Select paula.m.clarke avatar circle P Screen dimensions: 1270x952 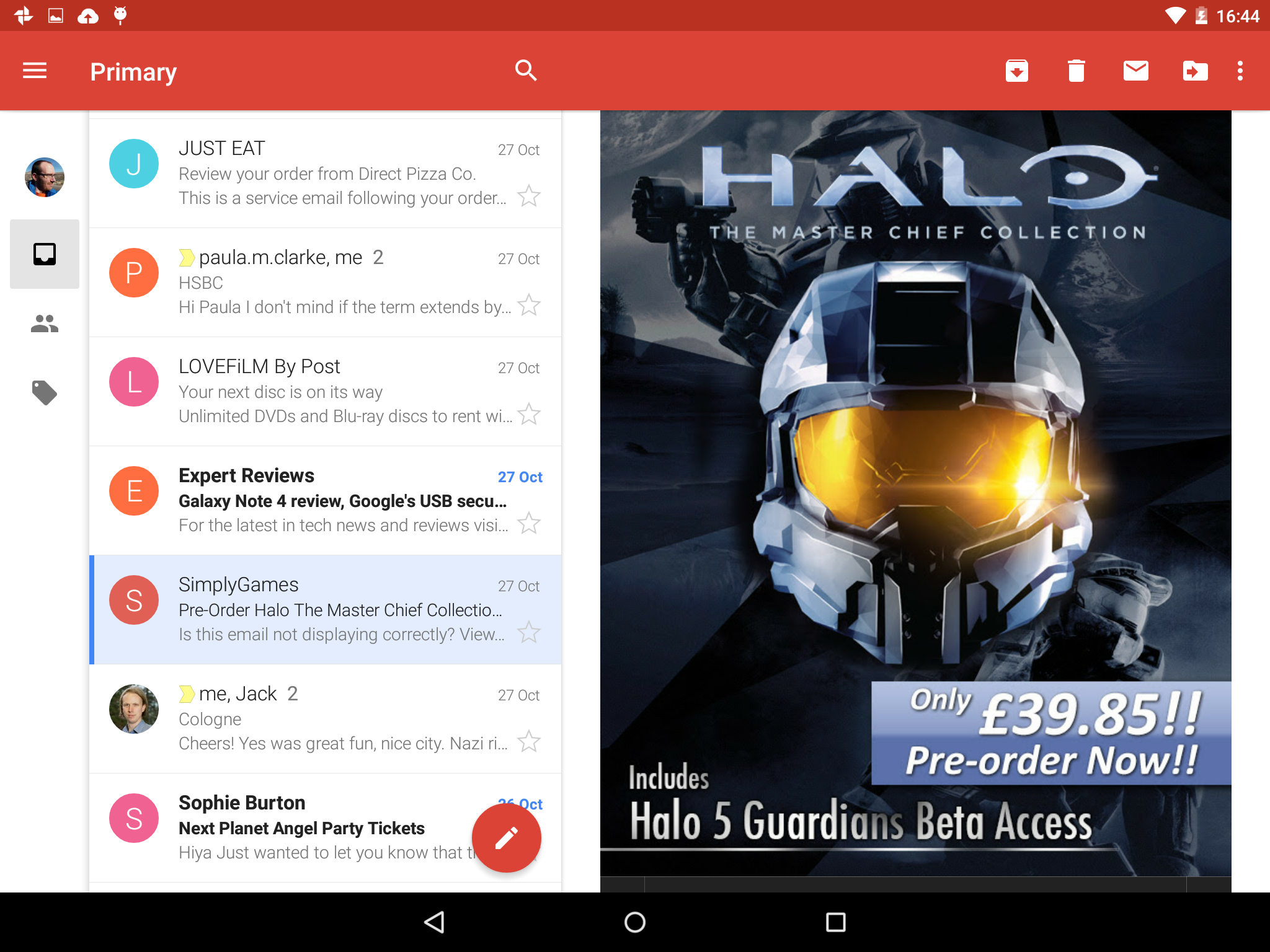click(x=134, y=273)
